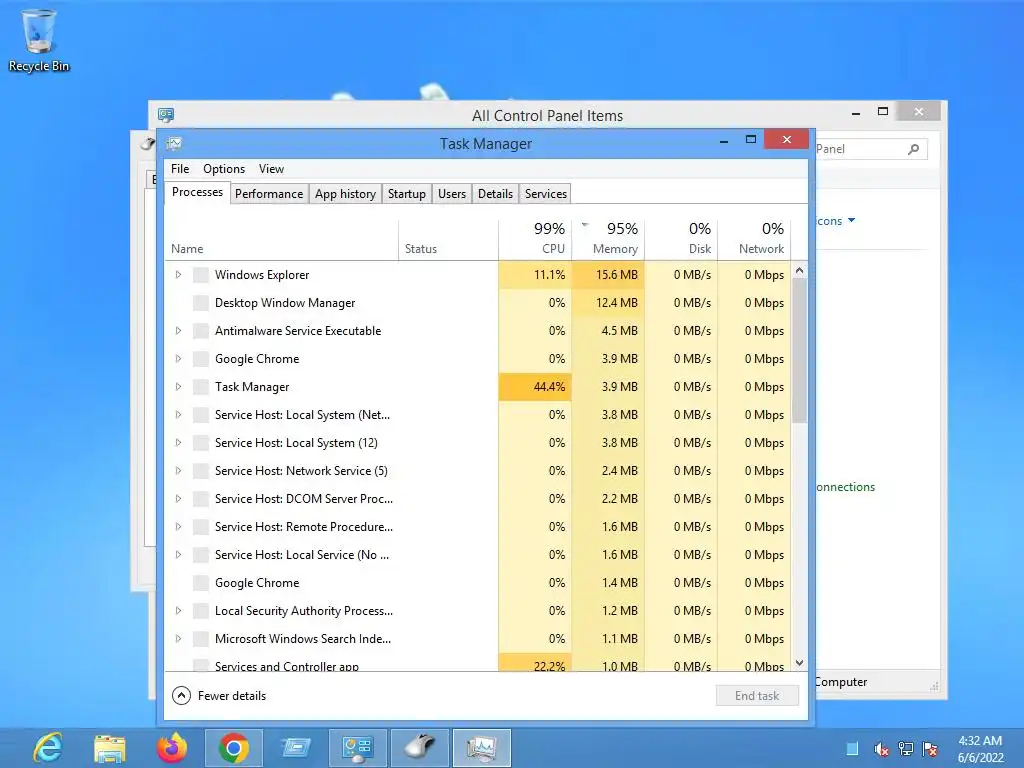Click the Task Manager process row icon
This screenshot has width=1024, height=768.
click(x=200, y=387)
